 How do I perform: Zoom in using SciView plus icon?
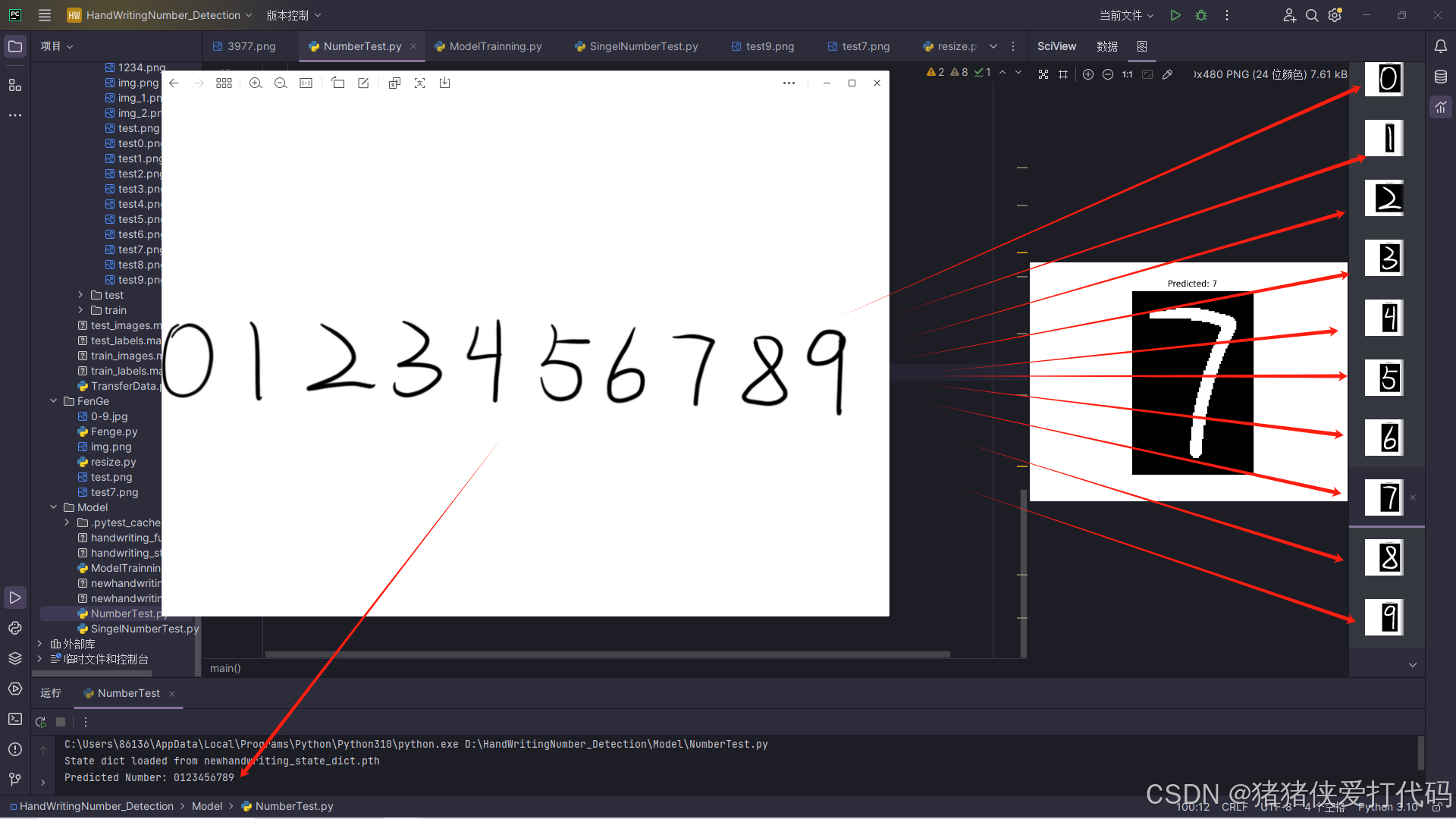click(1088, 74)
